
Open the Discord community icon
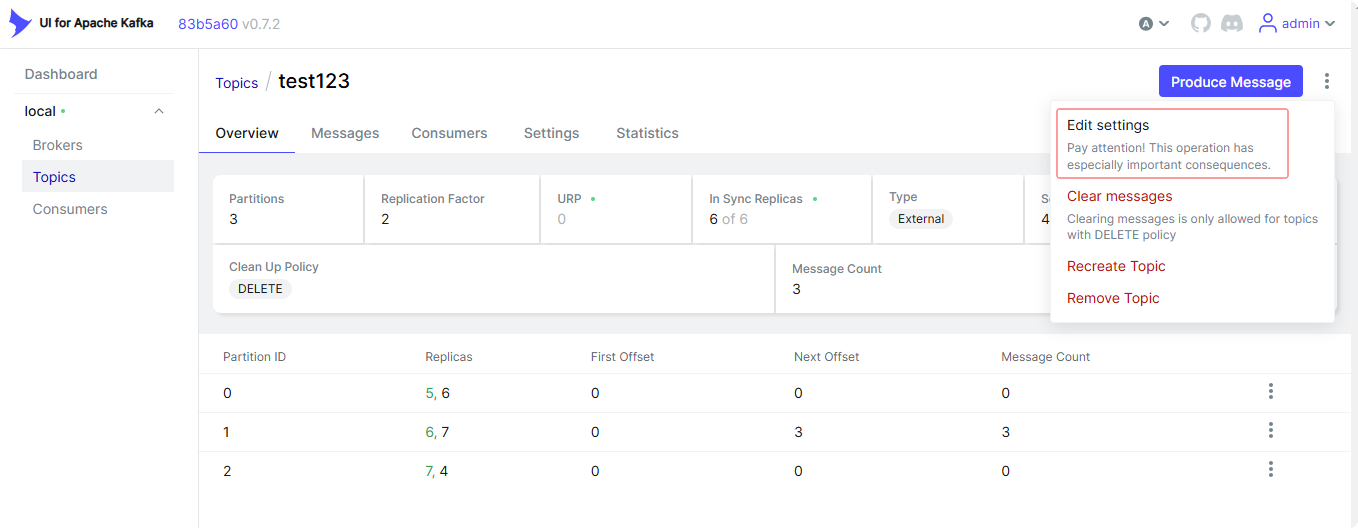coord(1232,23)
